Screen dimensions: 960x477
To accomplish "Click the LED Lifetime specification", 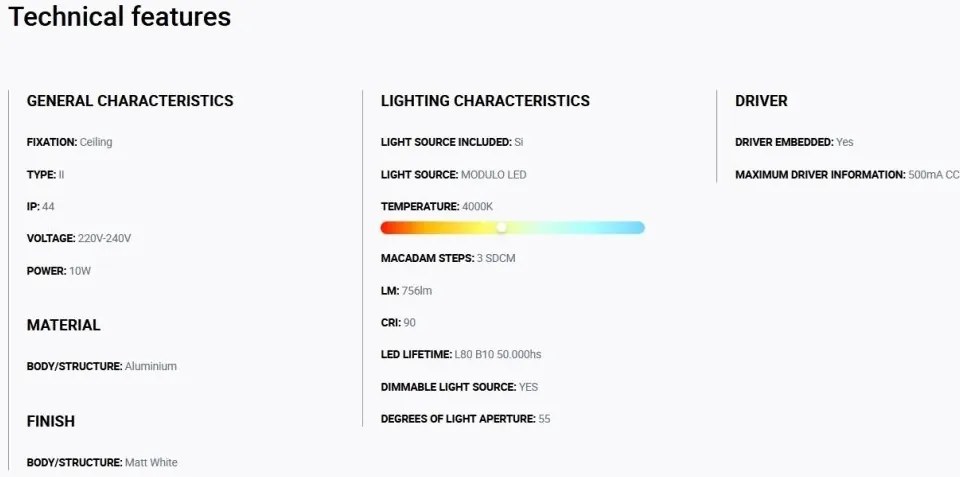I will pos(461,354).
